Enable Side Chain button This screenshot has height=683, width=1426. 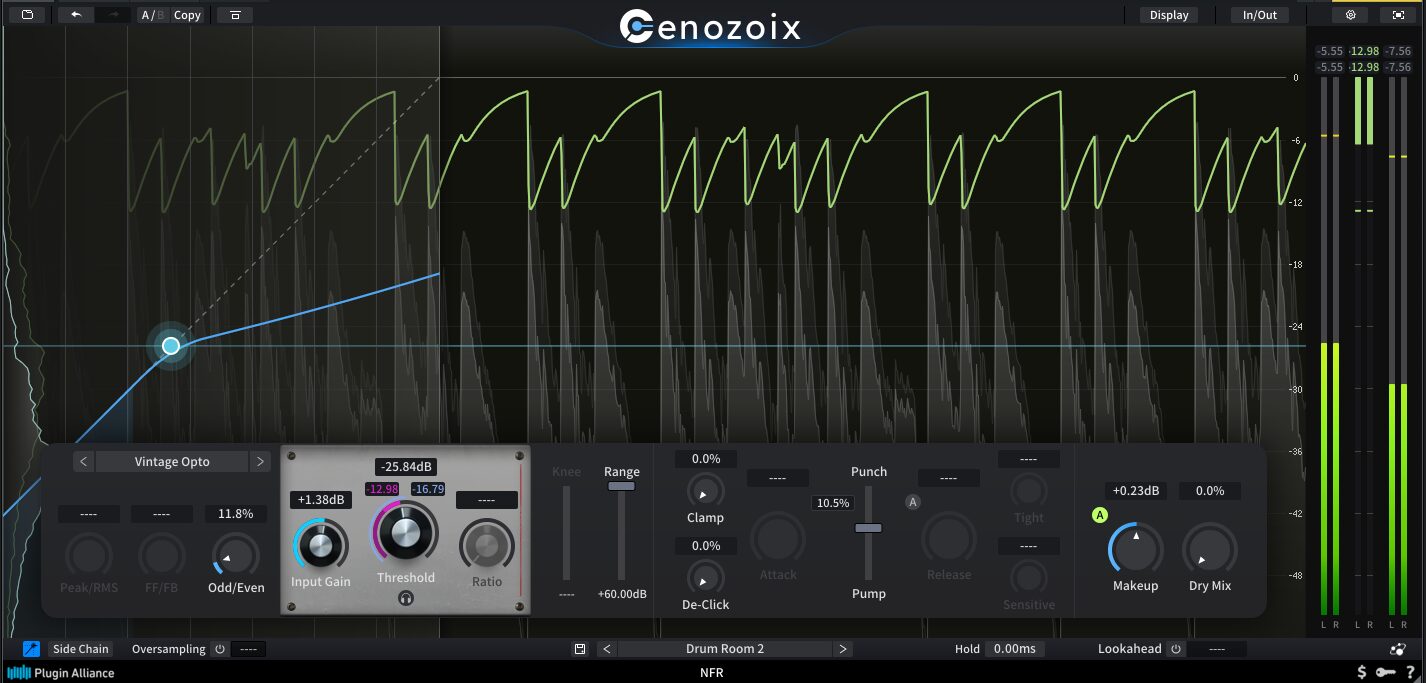click(81, 649)
